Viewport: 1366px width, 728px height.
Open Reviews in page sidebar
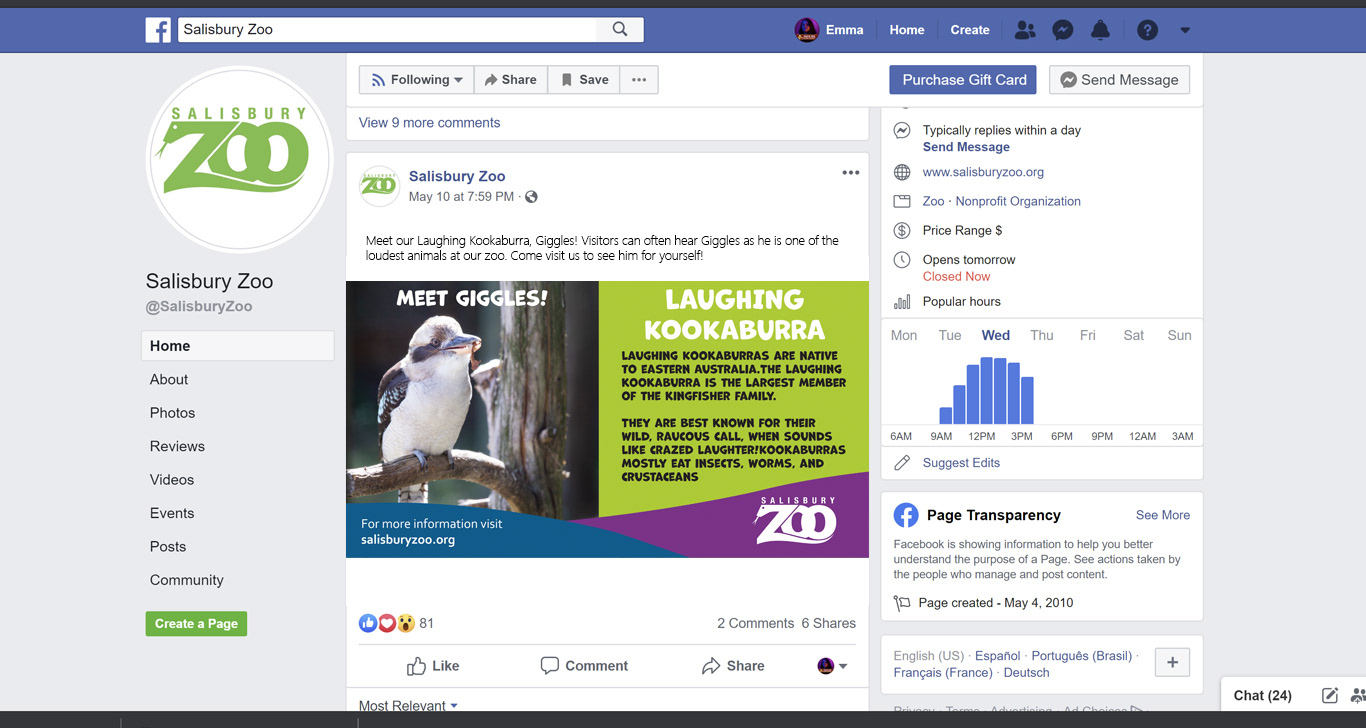coord(177,447)
